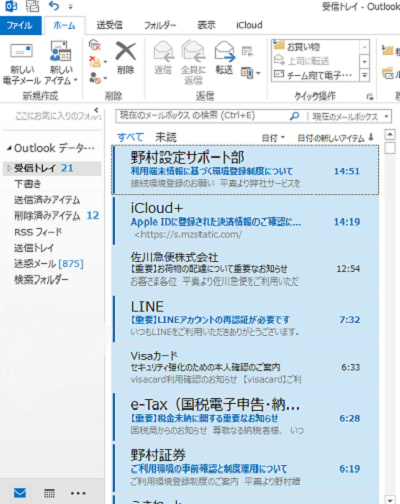Switch to the Folder (フォルダー) tab

(x=160, y=25)
